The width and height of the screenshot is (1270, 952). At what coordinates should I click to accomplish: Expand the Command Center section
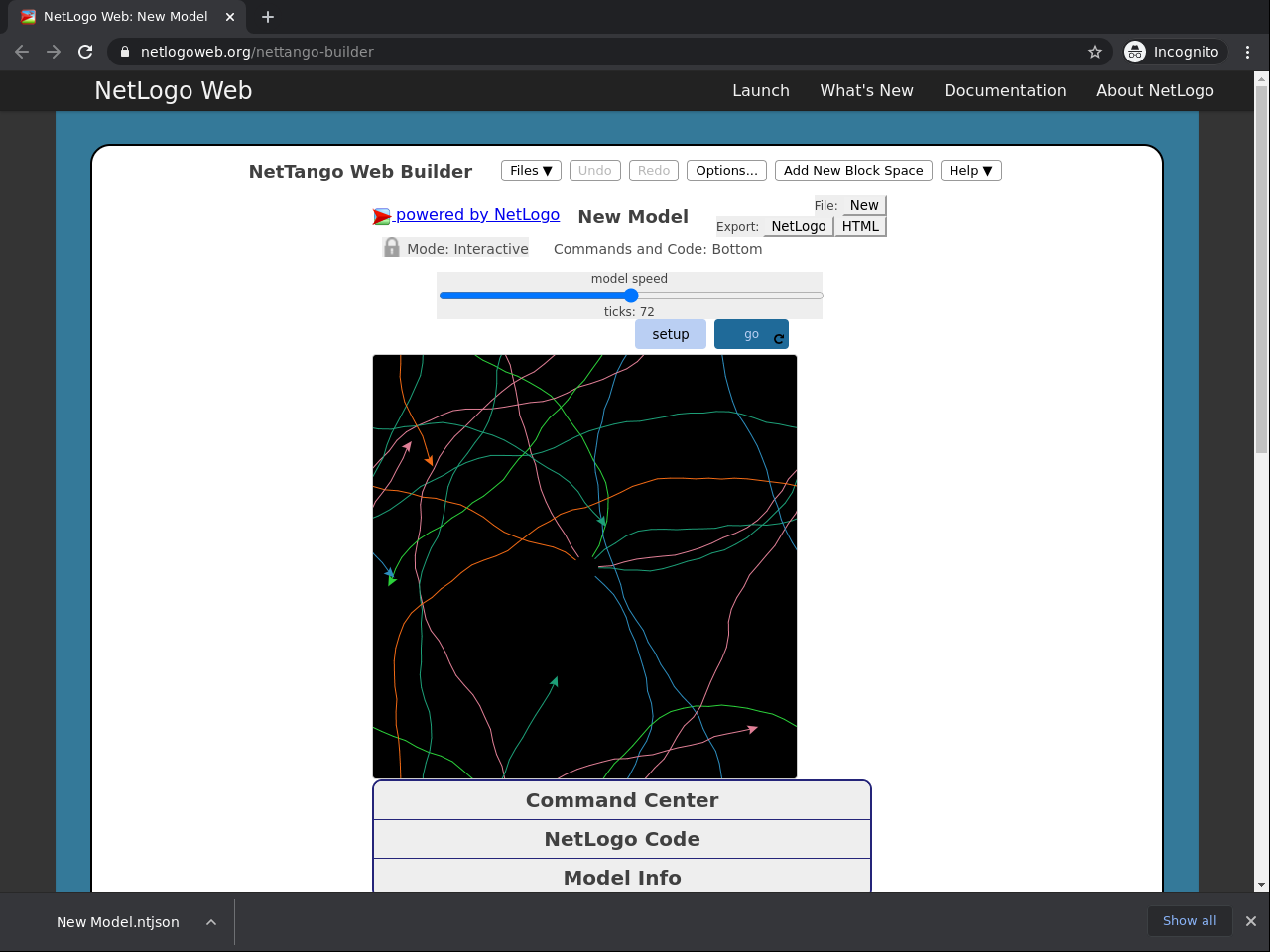pos(622,800)
